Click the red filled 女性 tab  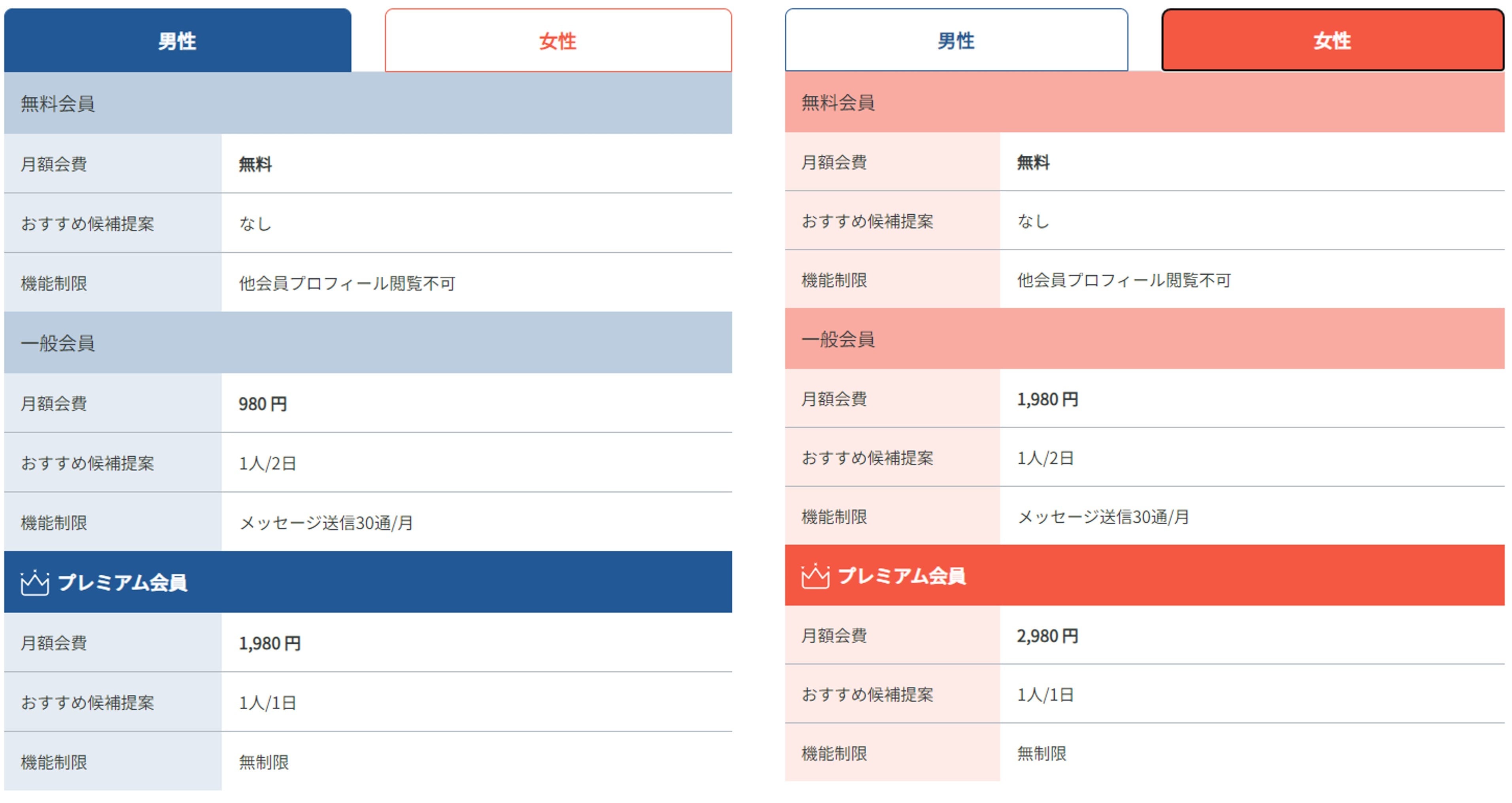click(x=1332, y=41)
